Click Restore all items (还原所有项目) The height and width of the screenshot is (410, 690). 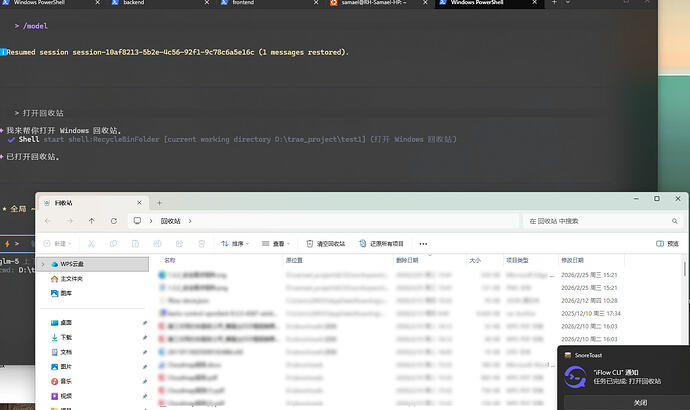[x=381, y=243]
